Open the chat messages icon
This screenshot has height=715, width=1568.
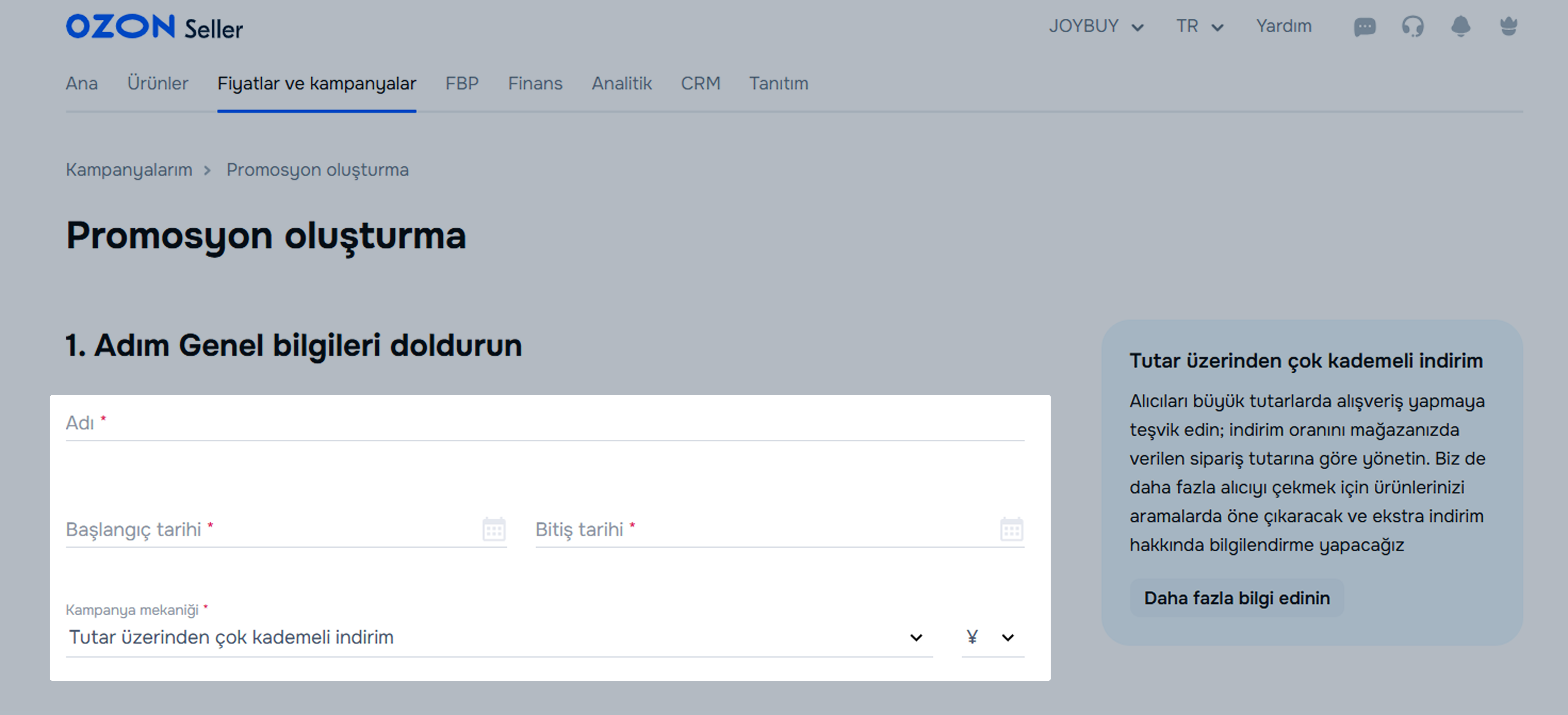coord(1364,27)
